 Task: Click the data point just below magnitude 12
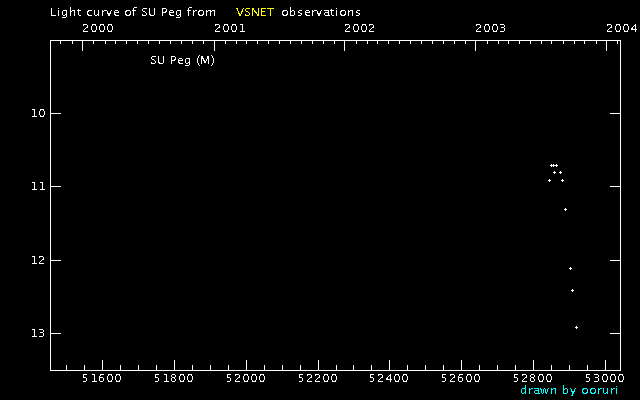571,268
